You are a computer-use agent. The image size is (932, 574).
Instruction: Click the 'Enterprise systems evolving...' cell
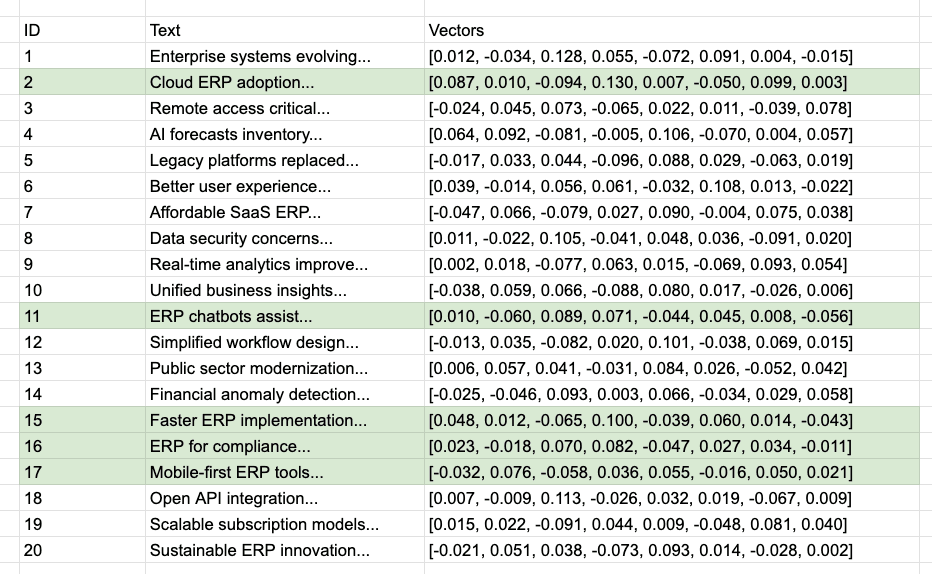click(x=246, y=56)
